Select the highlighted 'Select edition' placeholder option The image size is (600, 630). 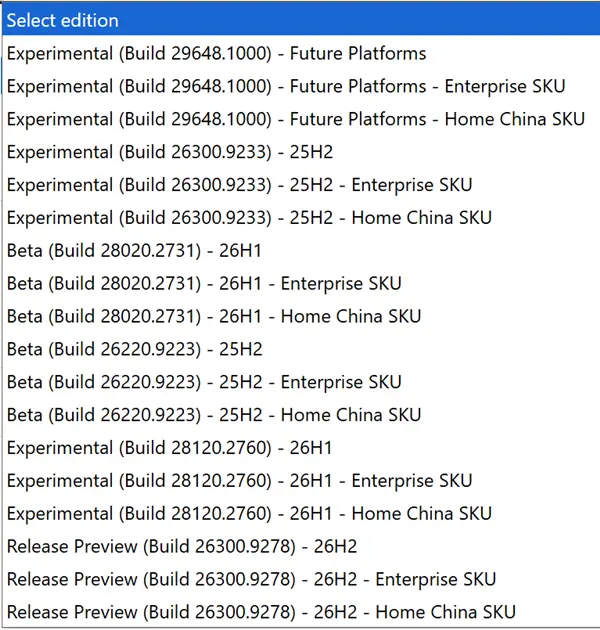coord(301,20)
